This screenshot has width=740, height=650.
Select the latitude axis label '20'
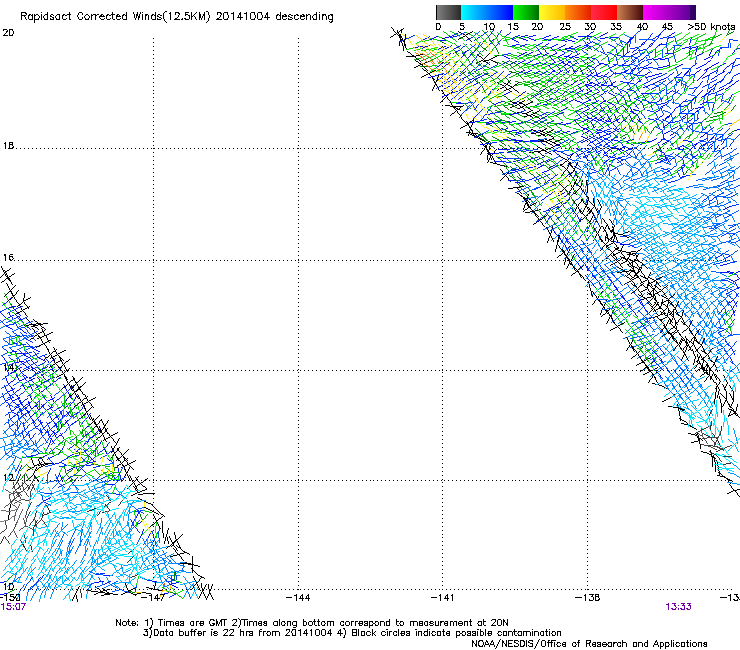(8, 33)
